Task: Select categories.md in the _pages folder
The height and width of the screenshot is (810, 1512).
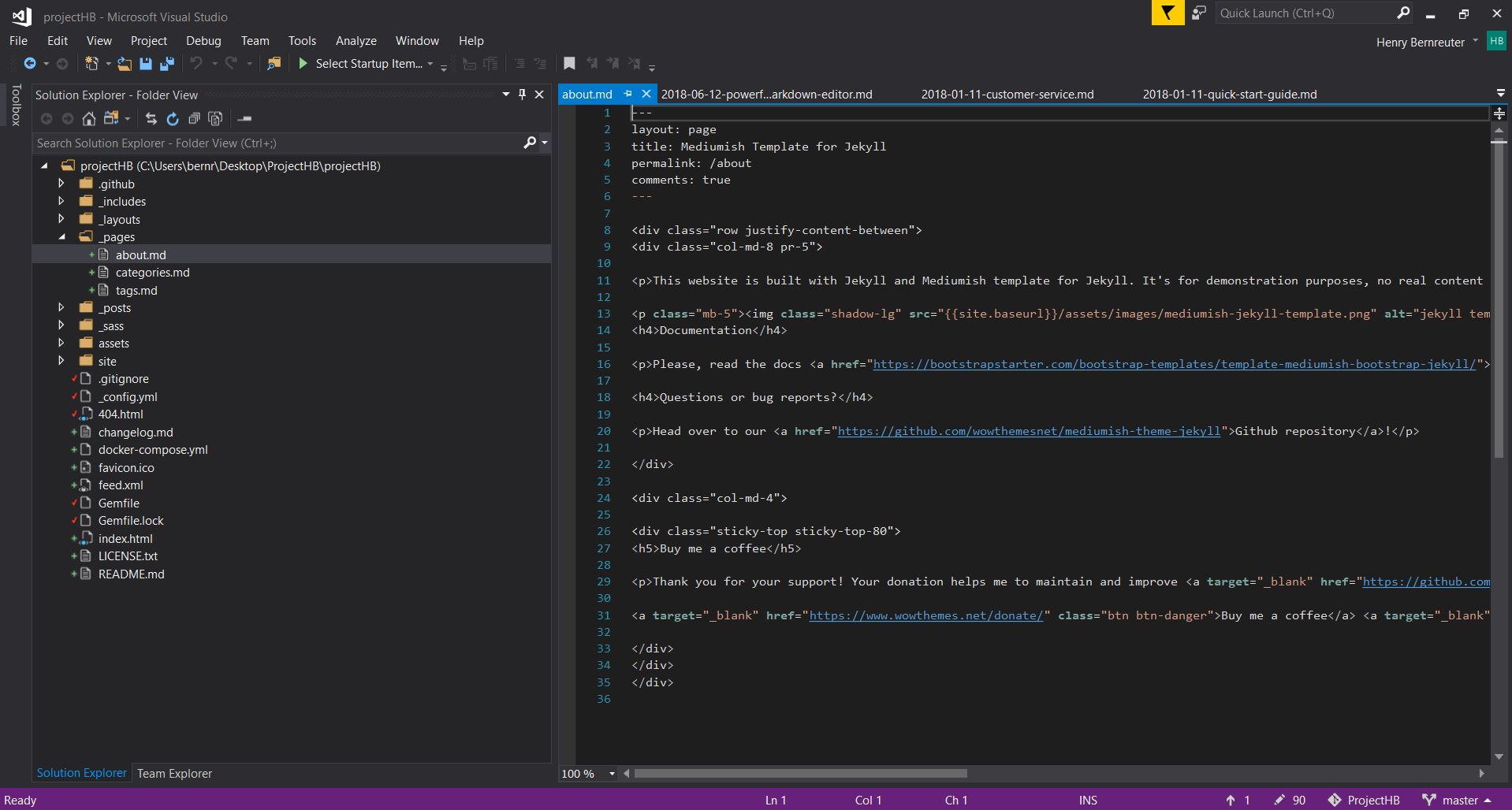Action: [153, 273]
